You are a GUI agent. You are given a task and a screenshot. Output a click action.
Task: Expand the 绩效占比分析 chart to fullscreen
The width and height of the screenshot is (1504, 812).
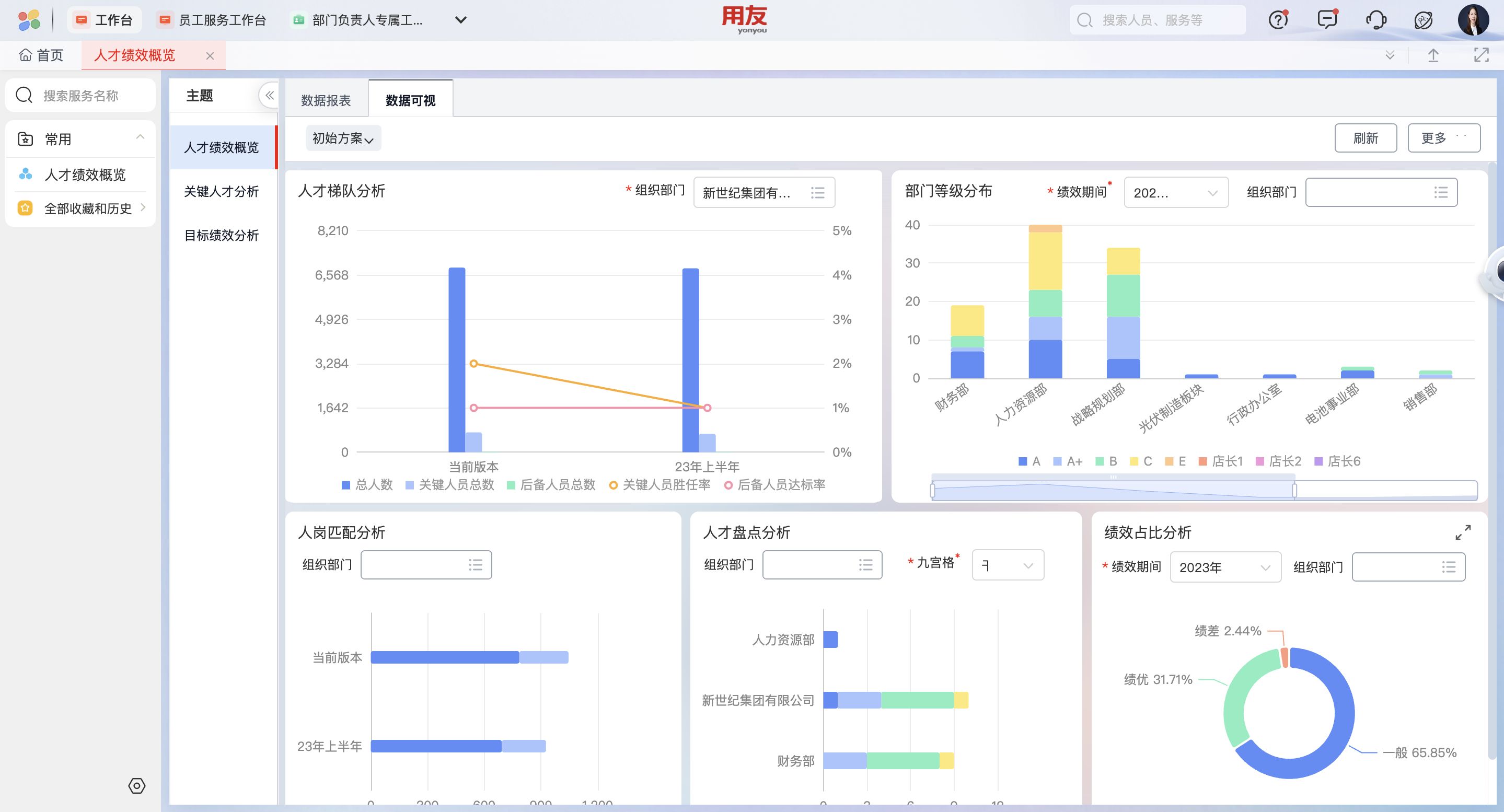1463,532
